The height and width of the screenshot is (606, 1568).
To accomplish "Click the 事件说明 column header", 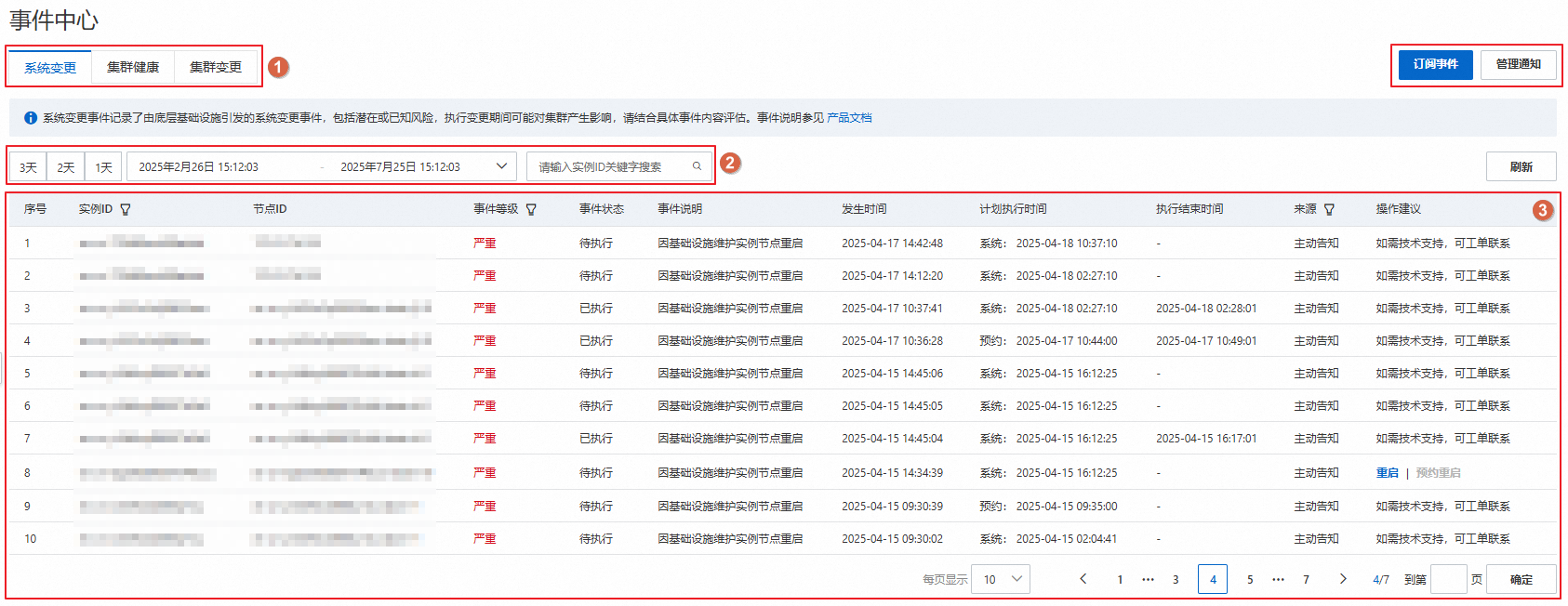I will coord(680,209).
